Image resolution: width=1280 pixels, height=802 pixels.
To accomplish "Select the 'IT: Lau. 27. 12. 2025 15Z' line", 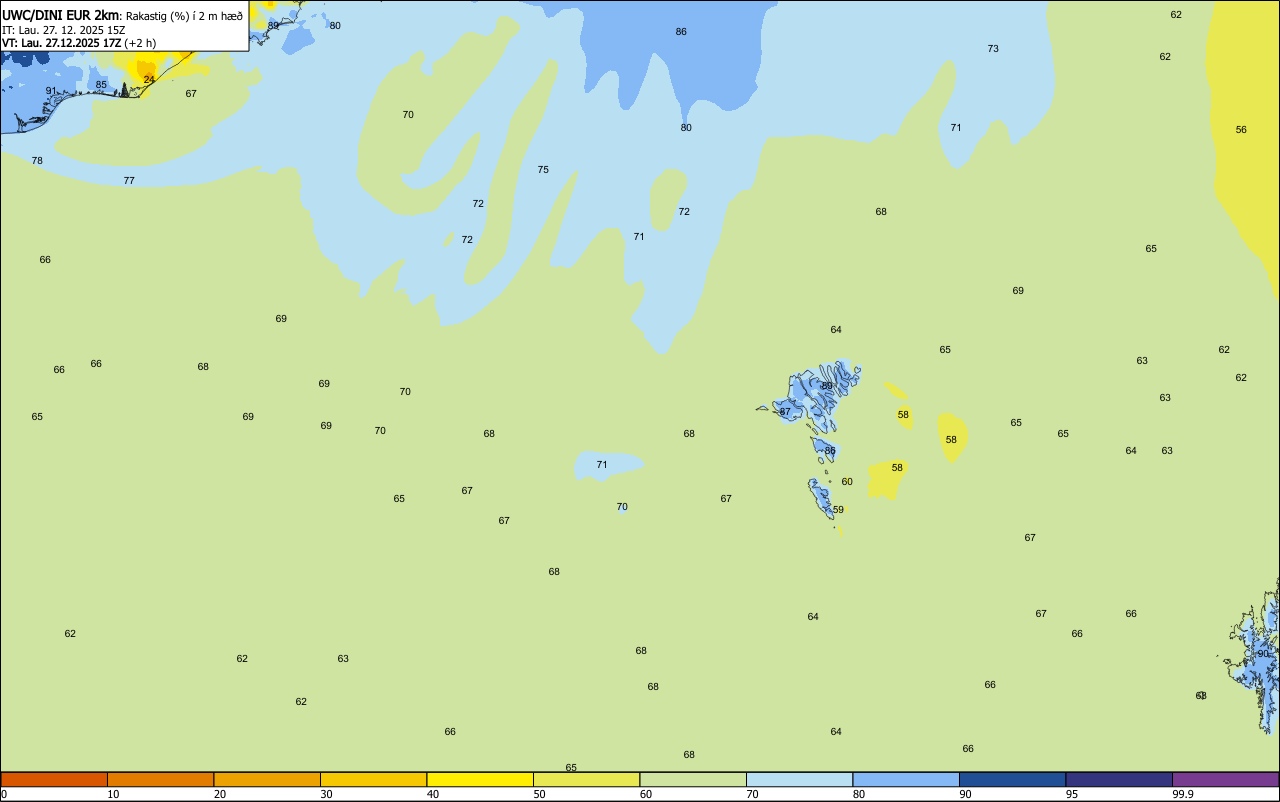I will coord(63,30).
